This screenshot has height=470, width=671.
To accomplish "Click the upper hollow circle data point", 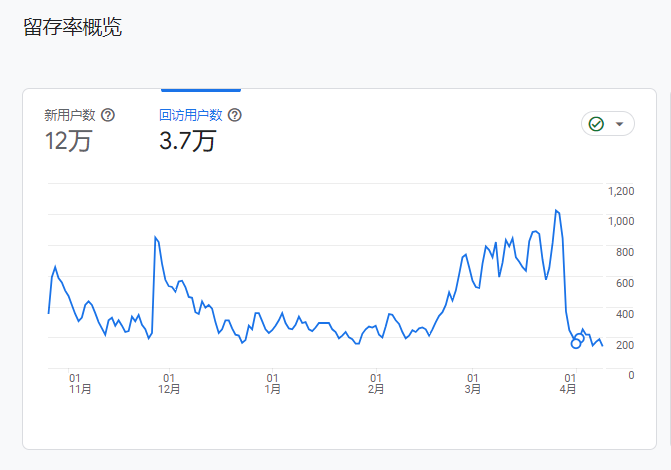I will 580,338.
